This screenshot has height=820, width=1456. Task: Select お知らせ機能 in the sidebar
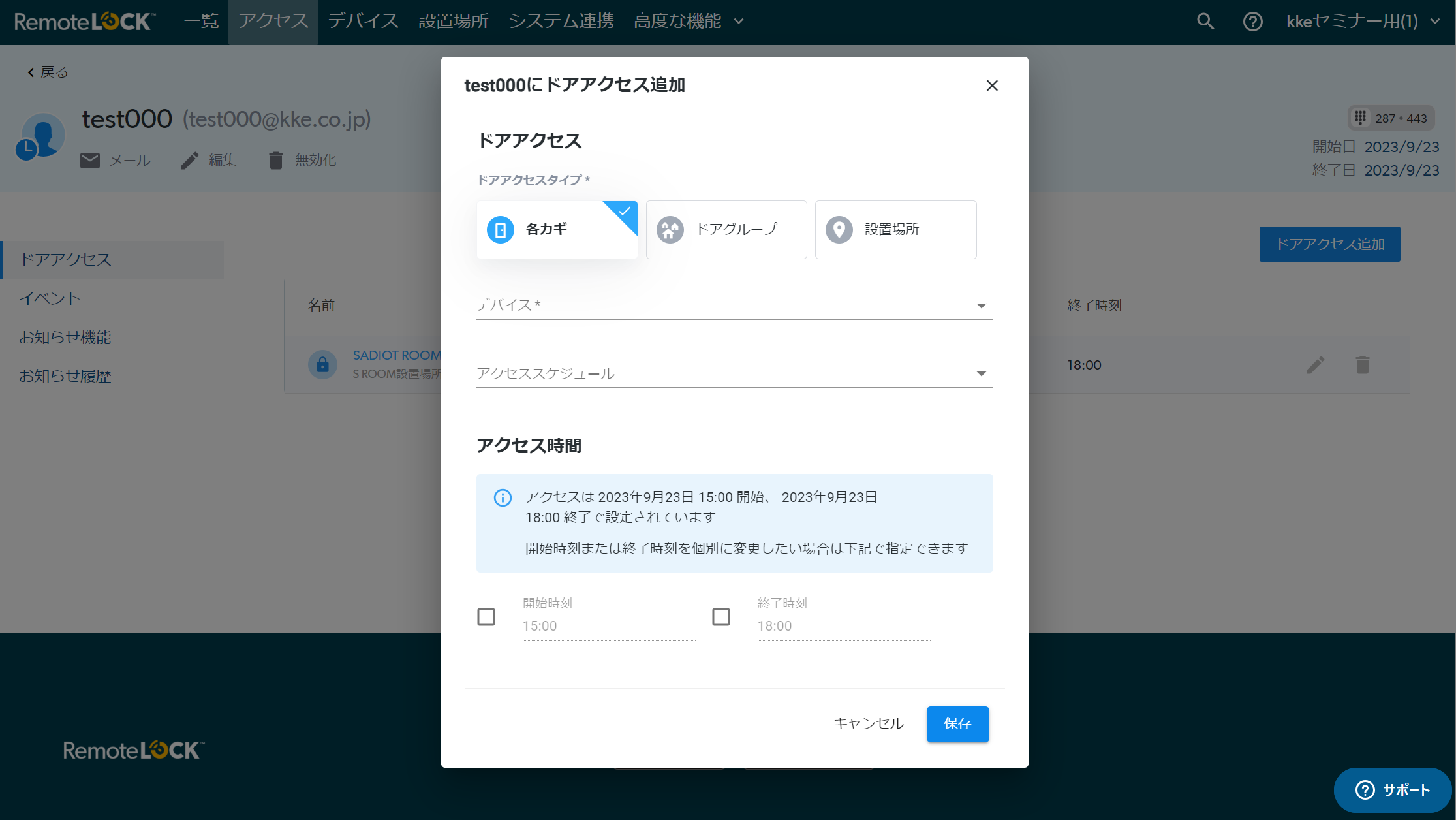pos(65,338)
